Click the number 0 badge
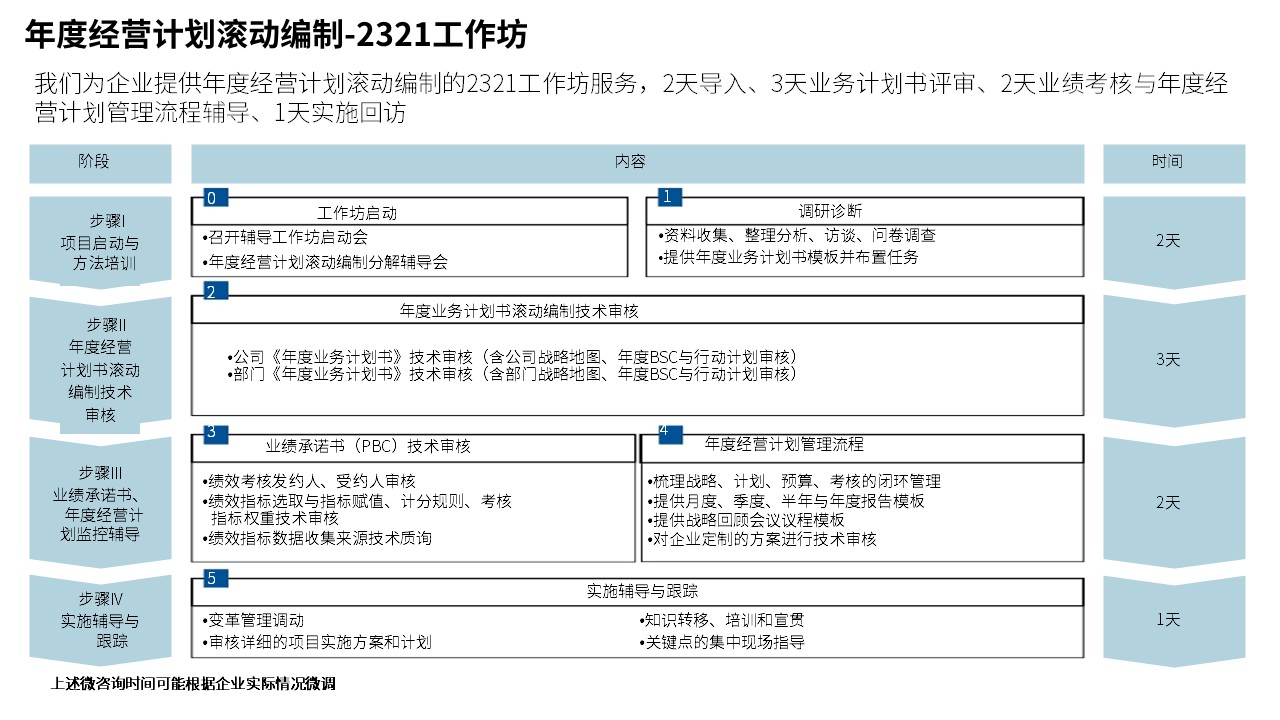 pyautogui.click(x=215, y=198)
